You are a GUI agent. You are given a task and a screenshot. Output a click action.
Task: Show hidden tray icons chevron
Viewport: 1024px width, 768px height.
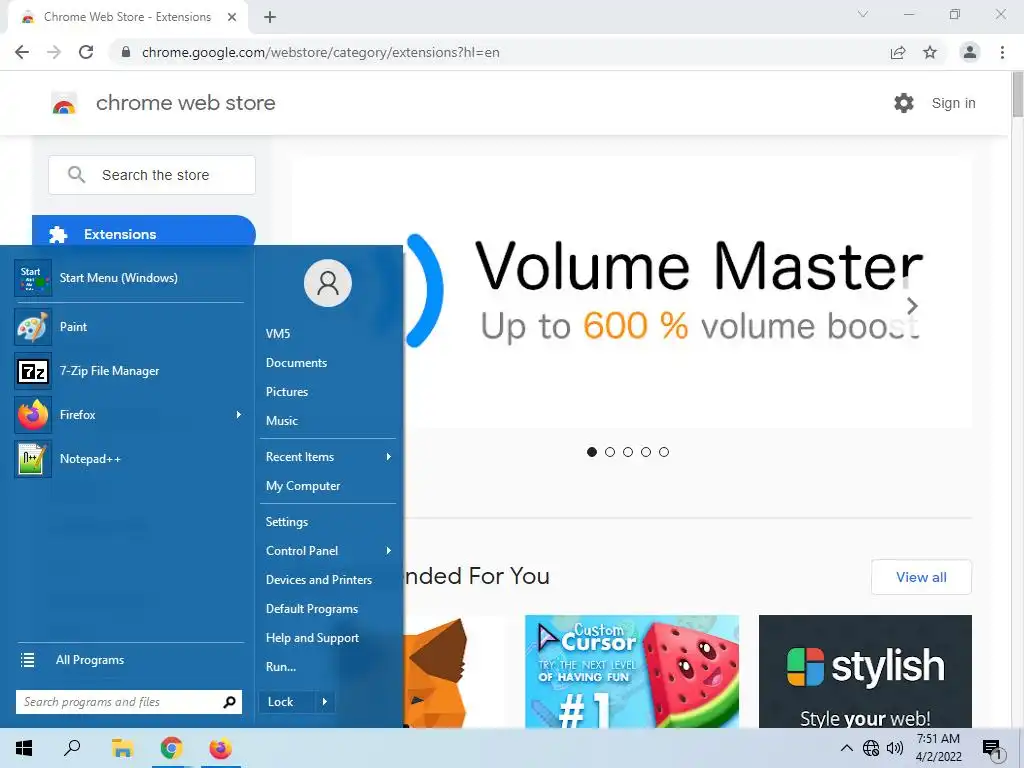point(846,748)
